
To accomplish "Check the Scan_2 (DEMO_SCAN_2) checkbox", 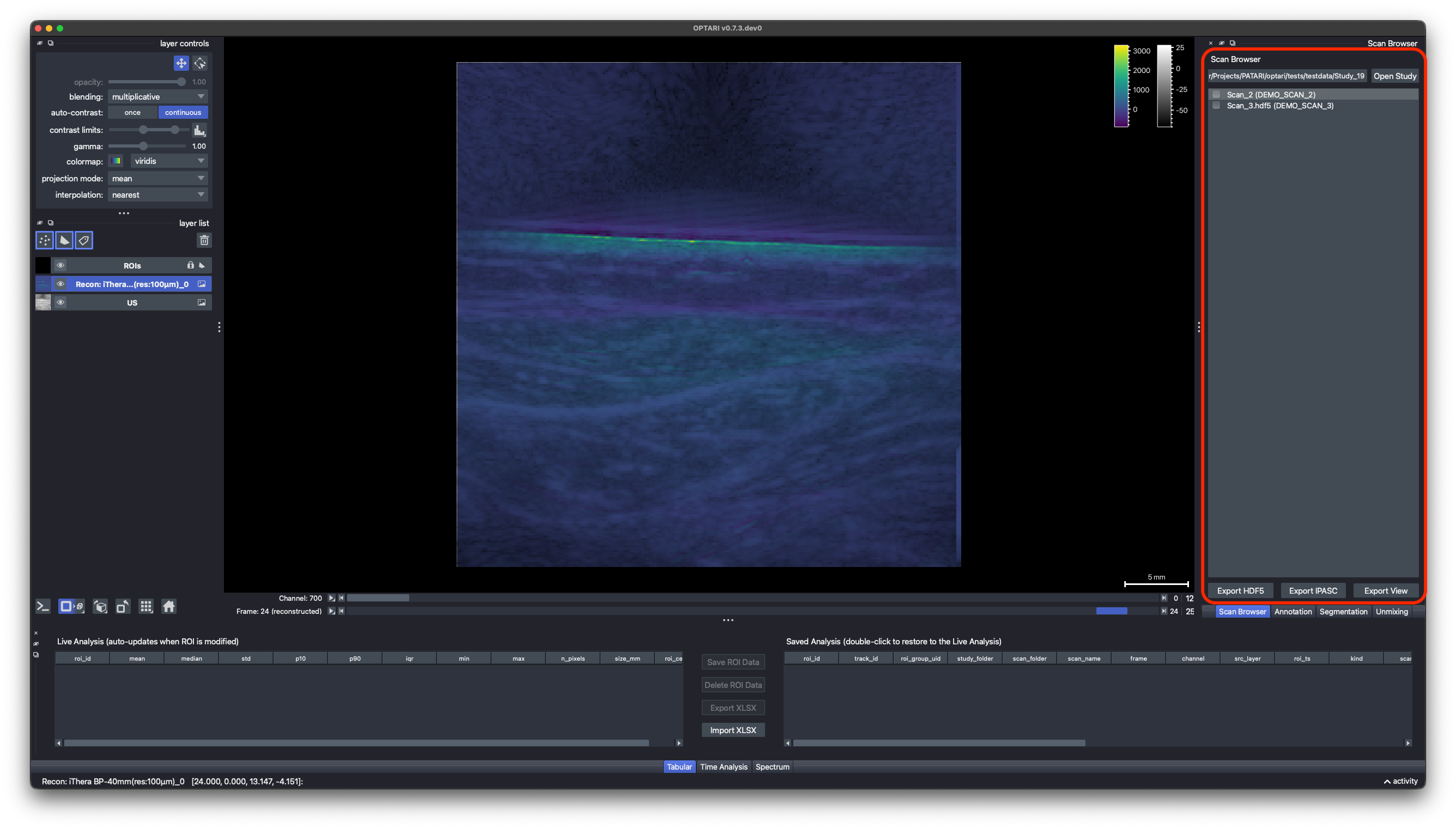I will [x=1217, y=95].
